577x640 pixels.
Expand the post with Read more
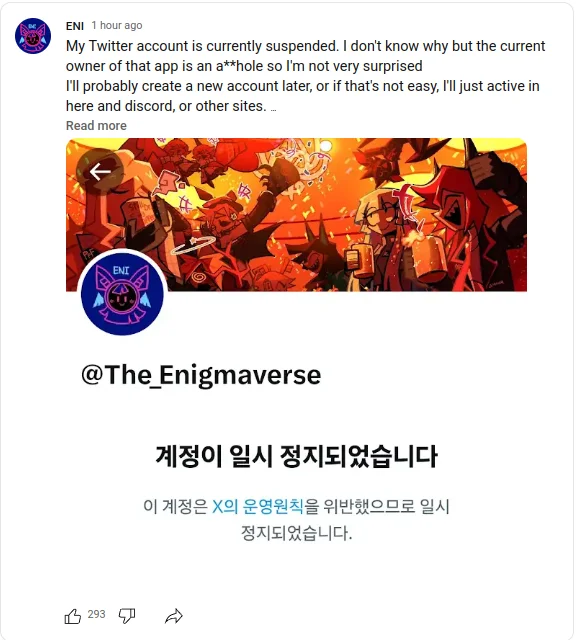pyautogui.click(x=96, y=125)
